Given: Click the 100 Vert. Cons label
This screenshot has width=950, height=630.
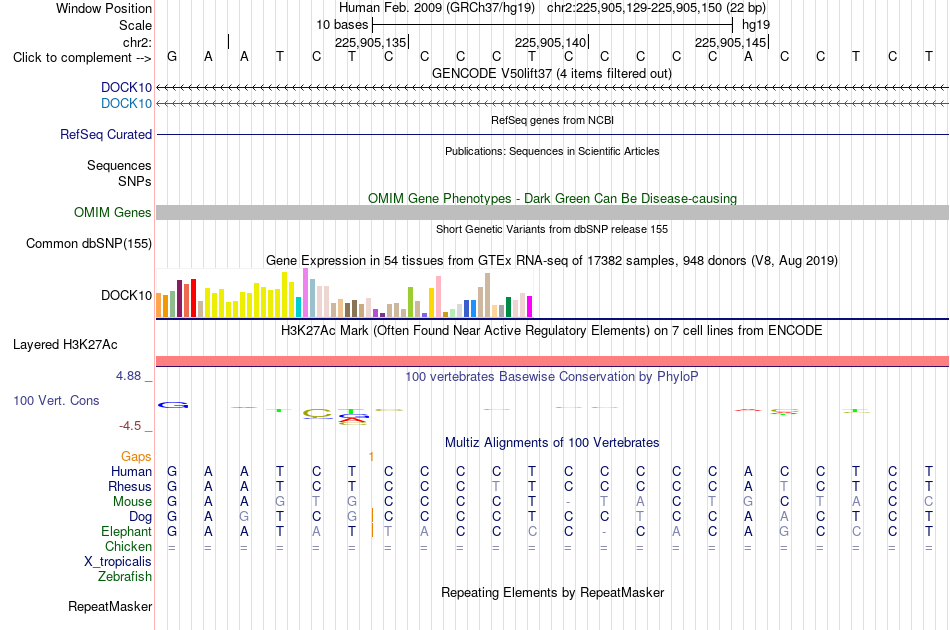Looking at the screenshot, I should point(56,400).
